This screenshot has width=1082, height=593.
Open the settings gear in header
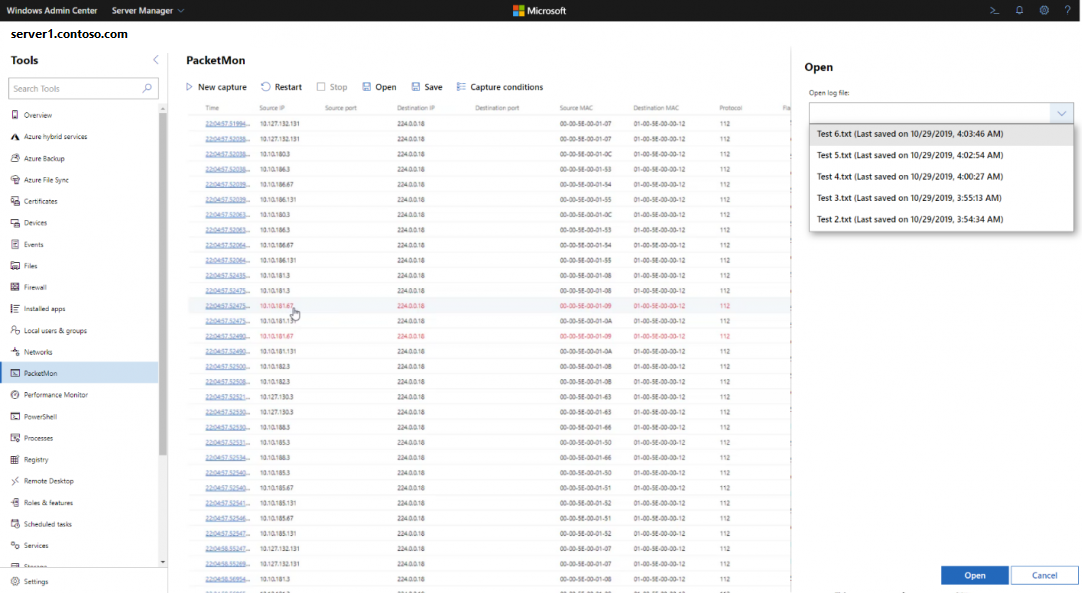[1044, 10]
